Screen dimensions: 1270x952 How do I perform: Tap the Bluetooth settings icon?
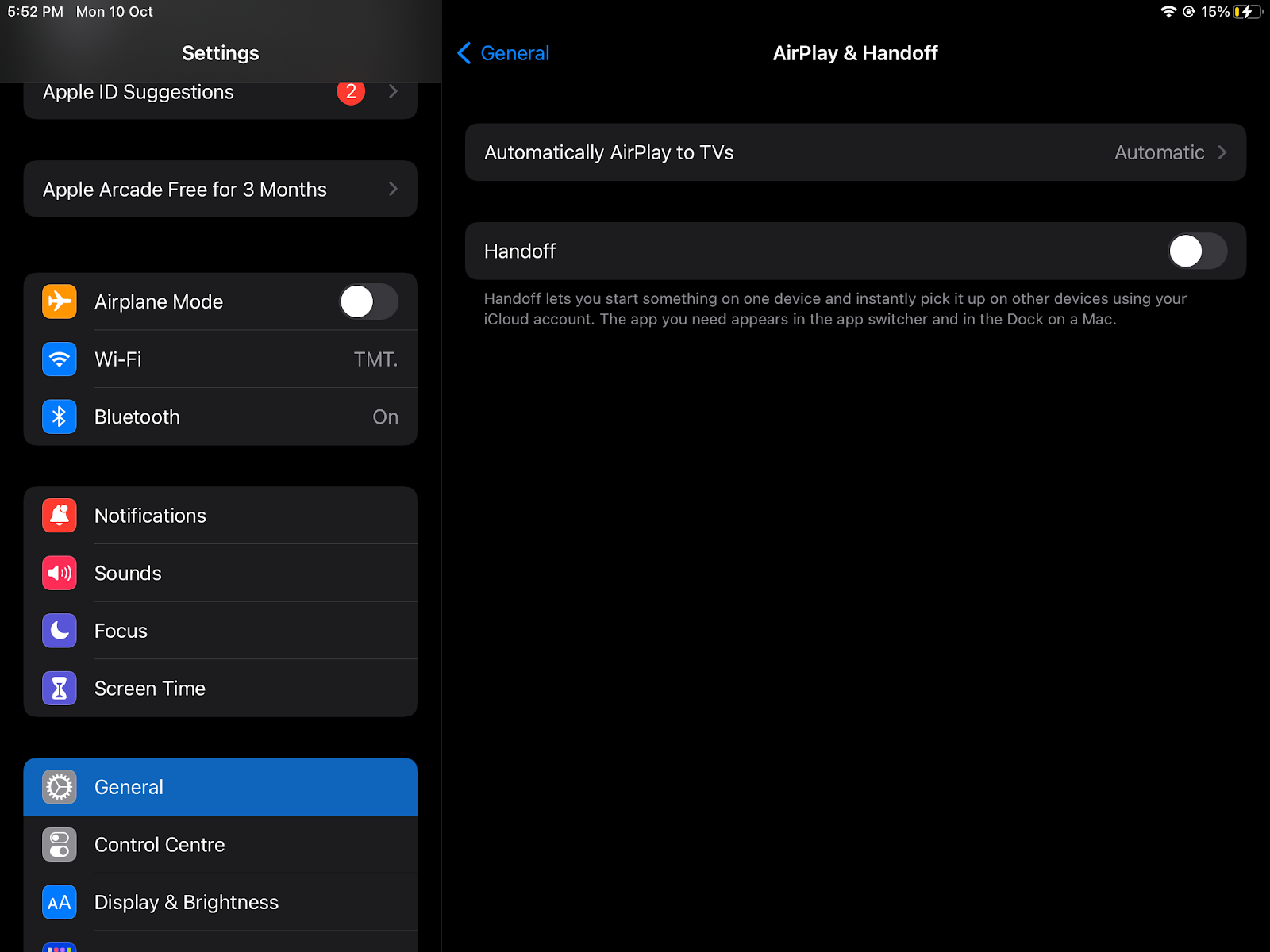coord(60,416)
